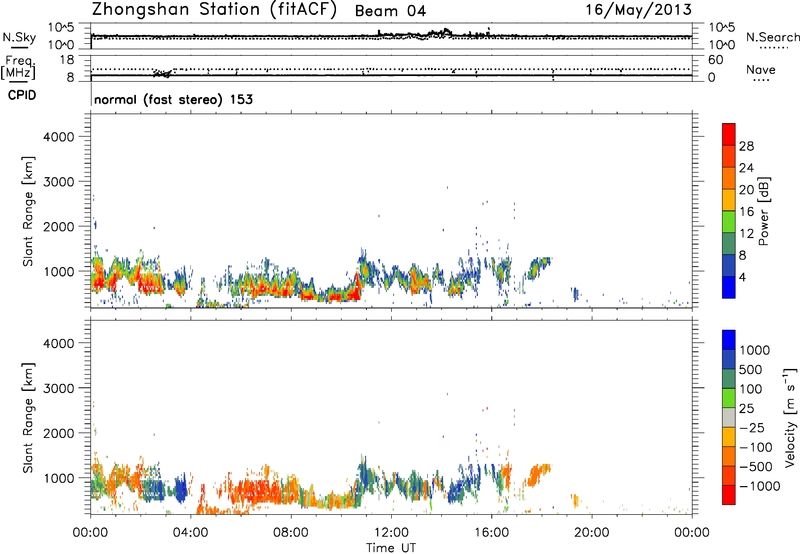This screenshot has height=554, width=800.
Task: Pick the bottom bright blue Power colorbar segment
Action: click(729, 287)
